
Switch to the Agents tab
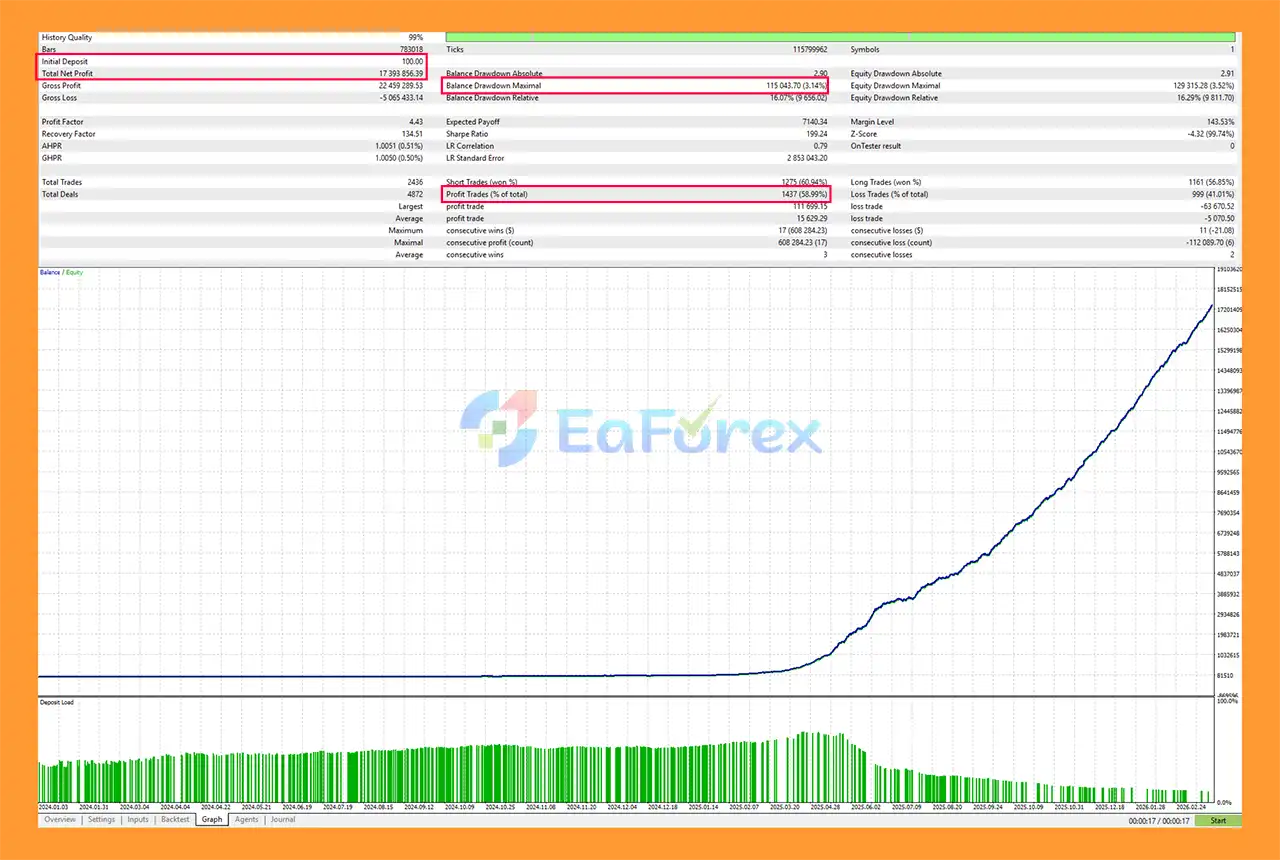[246, 819]
